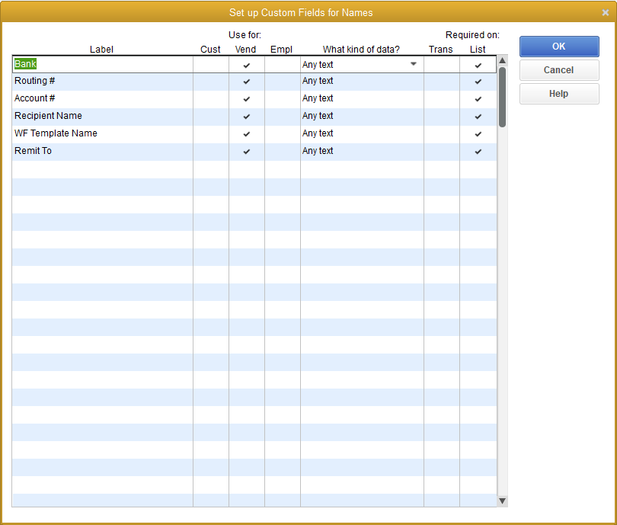This screenshot has height=525, width=617.
Task: Toggle Vend checkmark for Remit To row
Action: tap(246, 152)
